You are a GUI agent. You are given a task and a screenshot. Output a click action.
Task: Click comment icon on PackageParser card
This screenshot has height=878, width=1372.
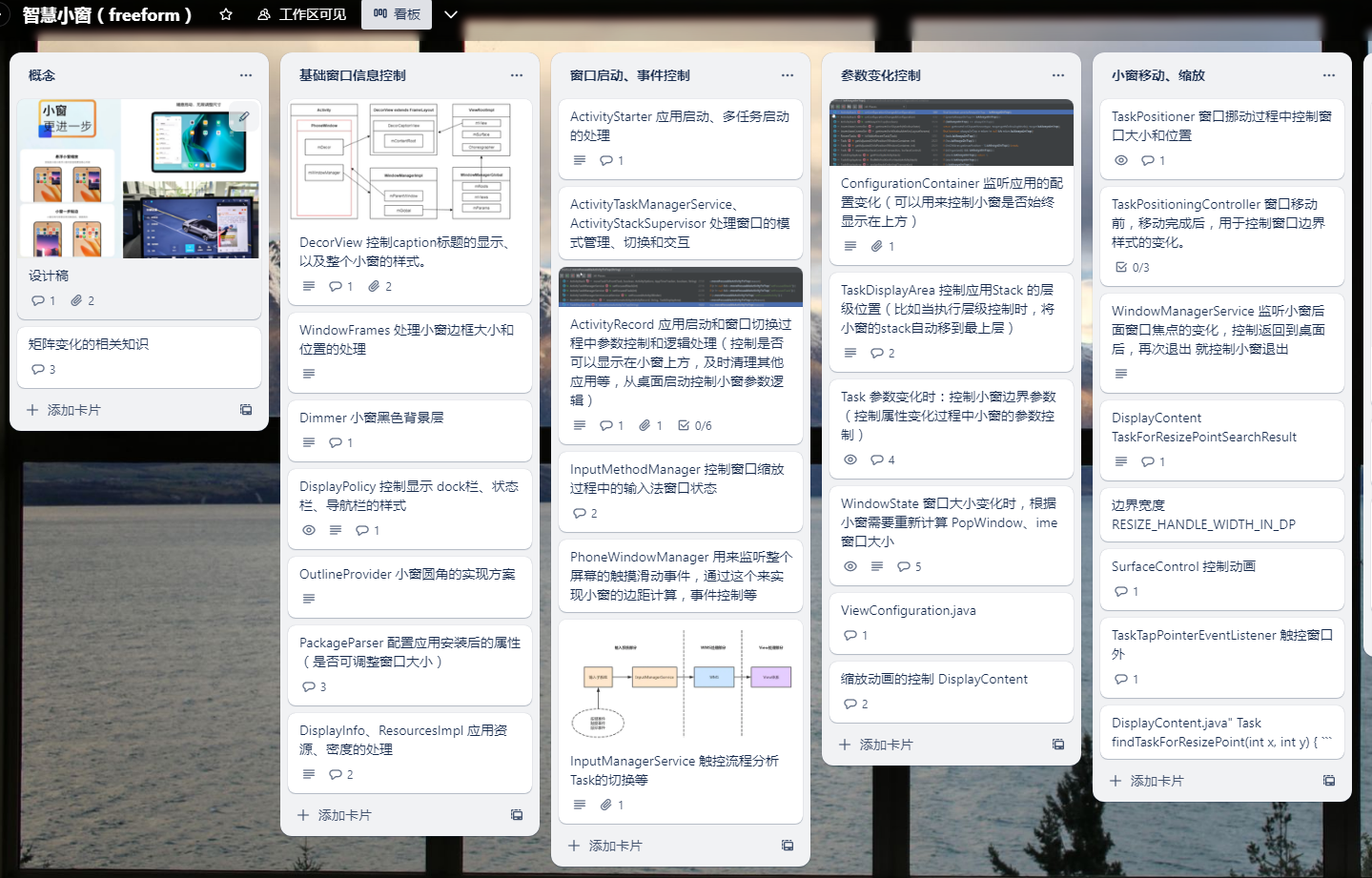[x=308, y=686]
